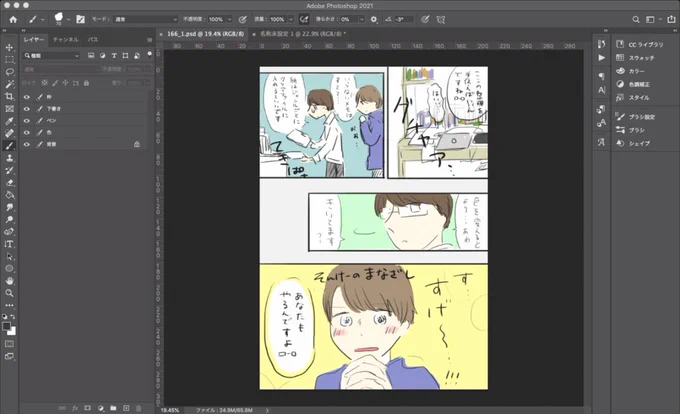680x414 pixels.
Task: Select the Hand tool
Action: click(9, 280)
